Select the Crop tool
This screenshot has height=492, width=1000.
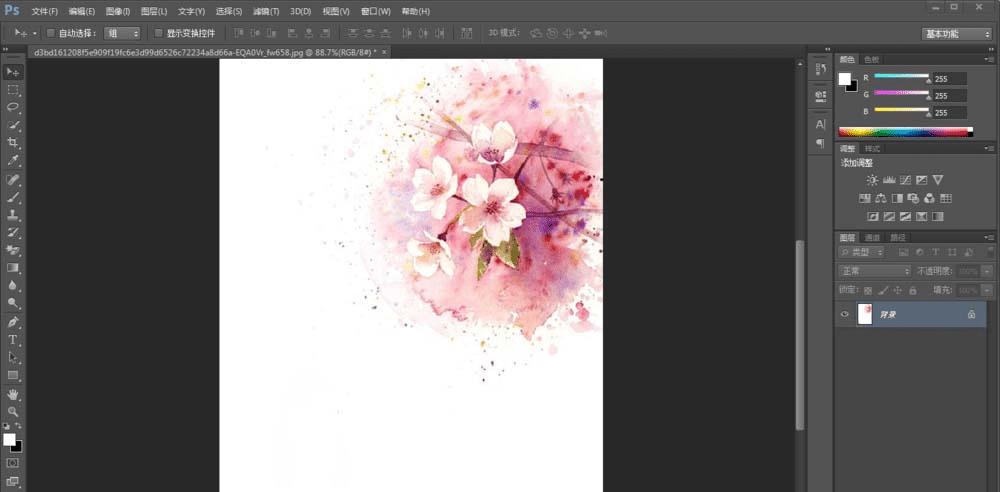coord(13,143)
